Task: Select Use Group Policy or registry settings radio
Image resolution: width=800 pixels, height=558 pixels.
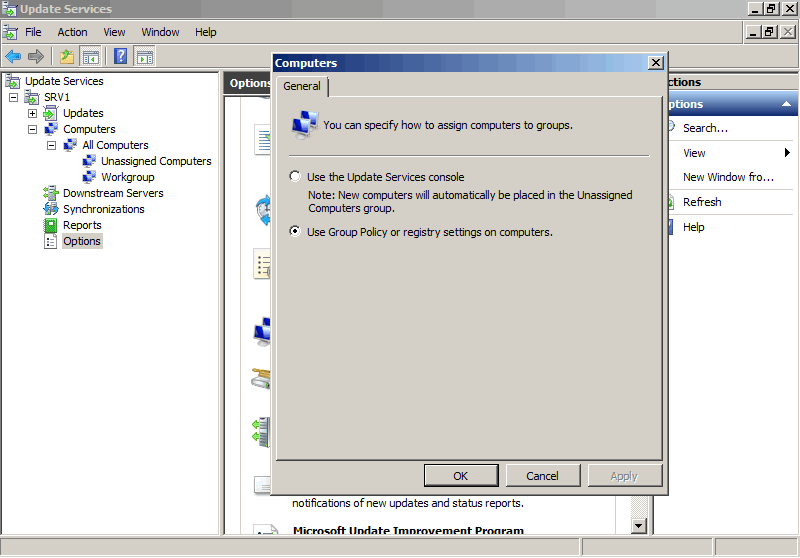Action: 295,232
